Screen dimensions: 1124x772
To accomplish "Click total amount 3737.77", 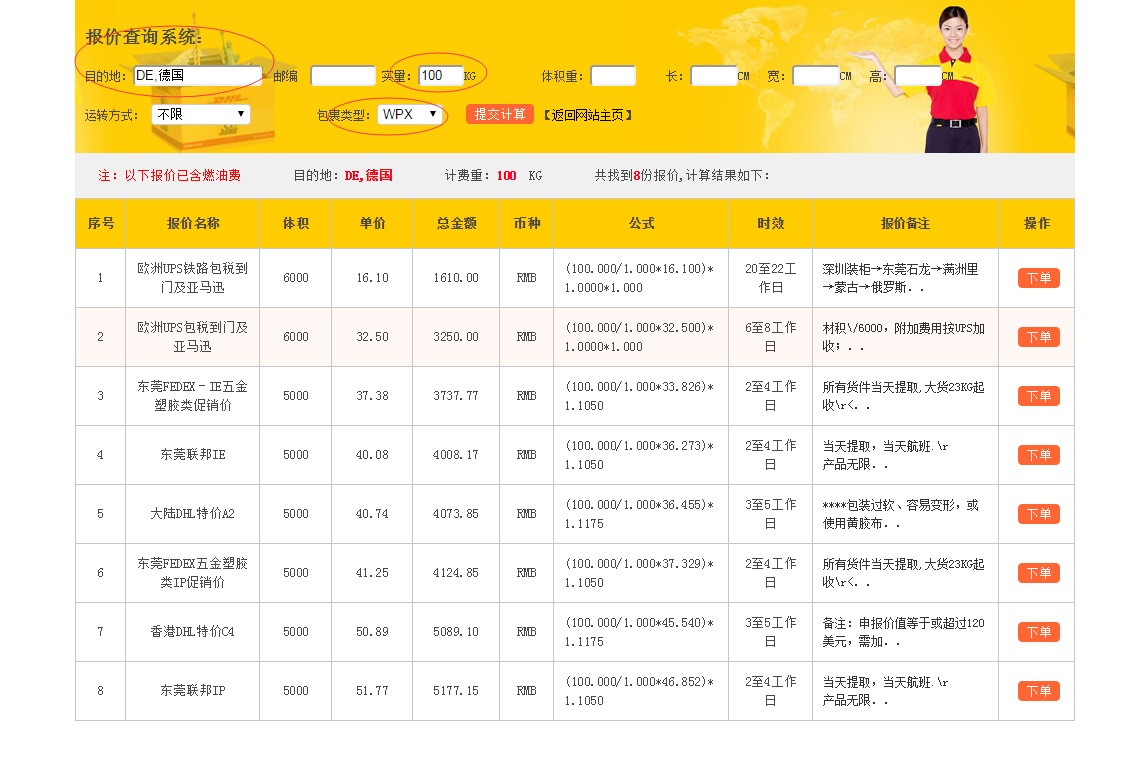I will (x=456, y=396).
